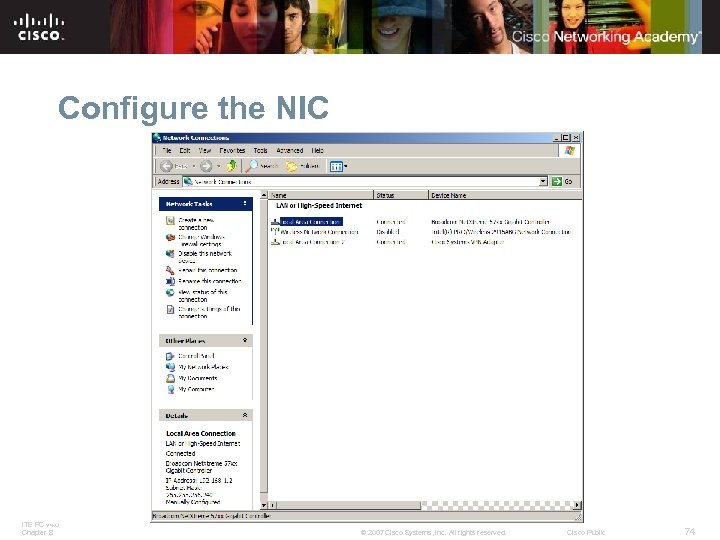Open the Tools menu
This screenshot has width=720, height=540.
pyautogui.click(x=260, y=150)
